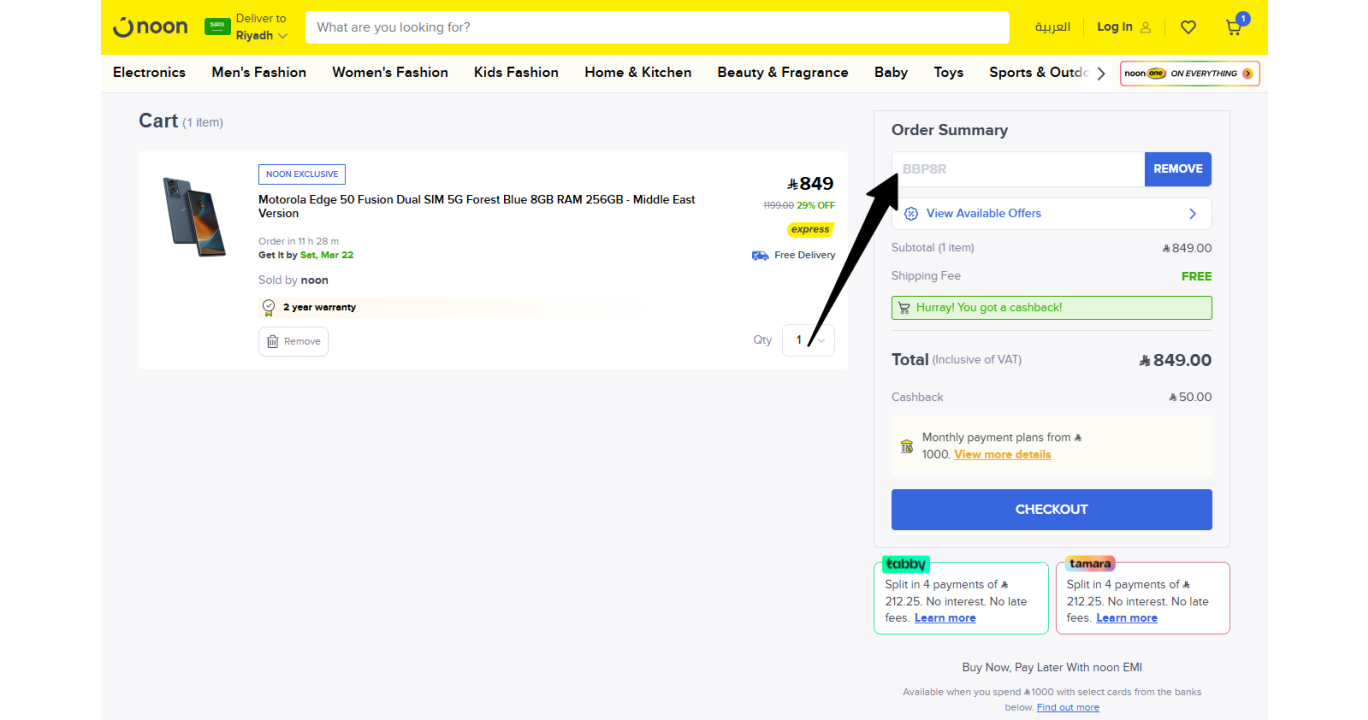Screen dimensions: 1368x720
Task: Open the Kids Fashion category
Action: pos(516,72)
